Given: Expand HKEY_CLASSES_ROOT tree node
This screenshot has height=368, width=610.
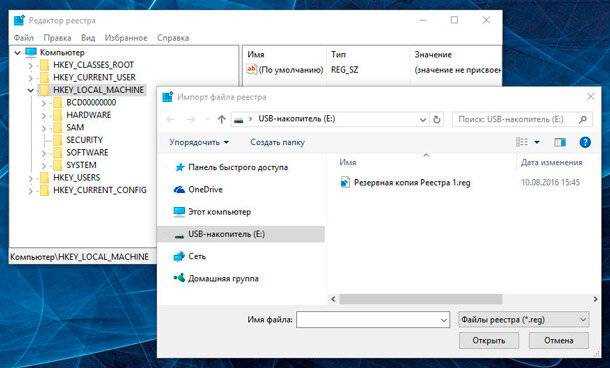Looking at the screenshot, I should pos(30,65).
